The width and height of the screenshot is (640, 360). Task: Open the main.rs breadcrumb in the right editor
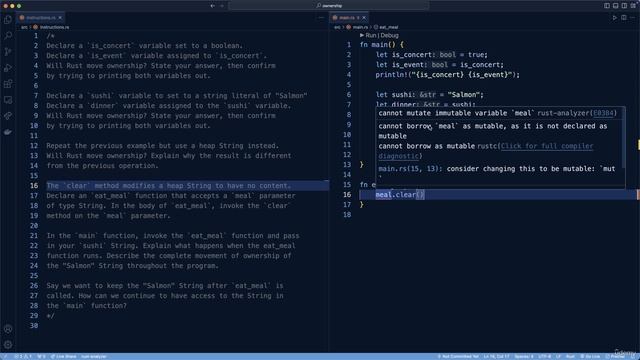tap(360, 27)
